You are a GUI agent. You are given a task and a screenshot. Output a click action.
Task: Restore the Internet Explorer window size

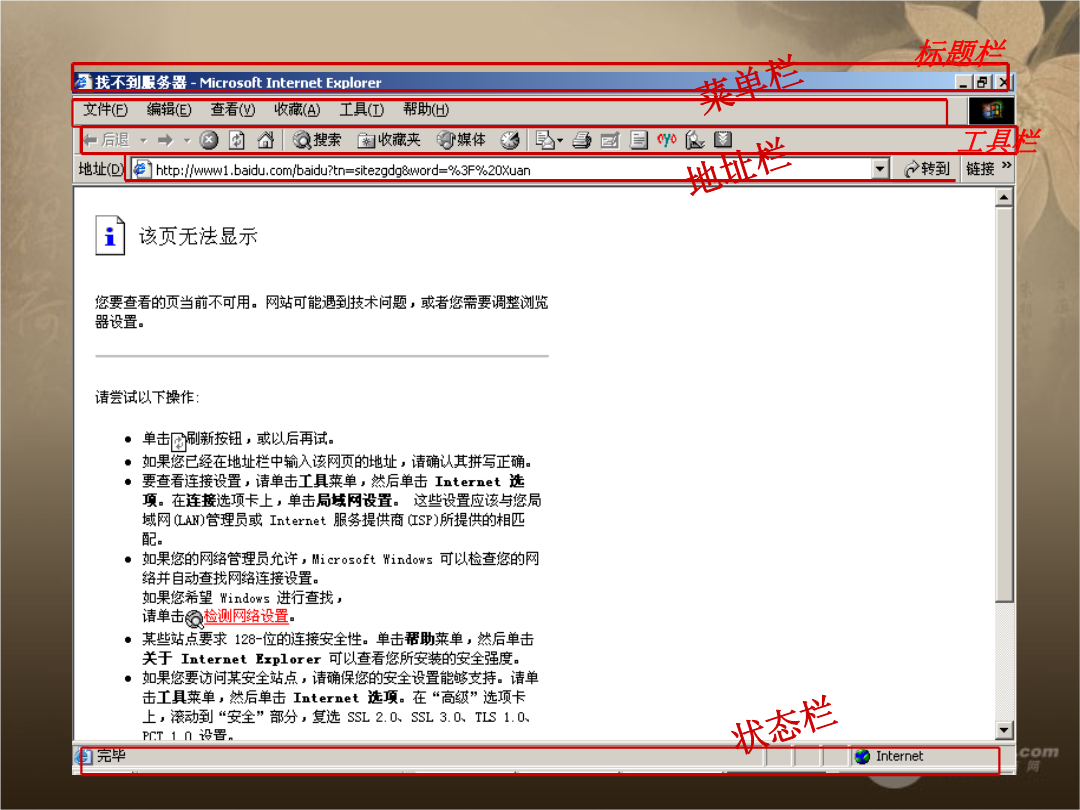pyautogui.click(x=982, y=83)
